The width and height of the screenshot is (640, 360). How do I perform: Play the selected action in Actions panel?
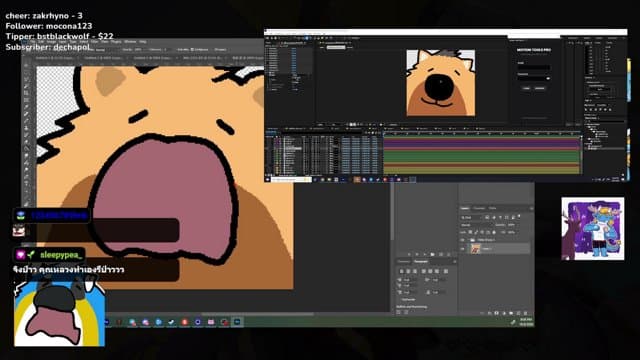(425, 254)
